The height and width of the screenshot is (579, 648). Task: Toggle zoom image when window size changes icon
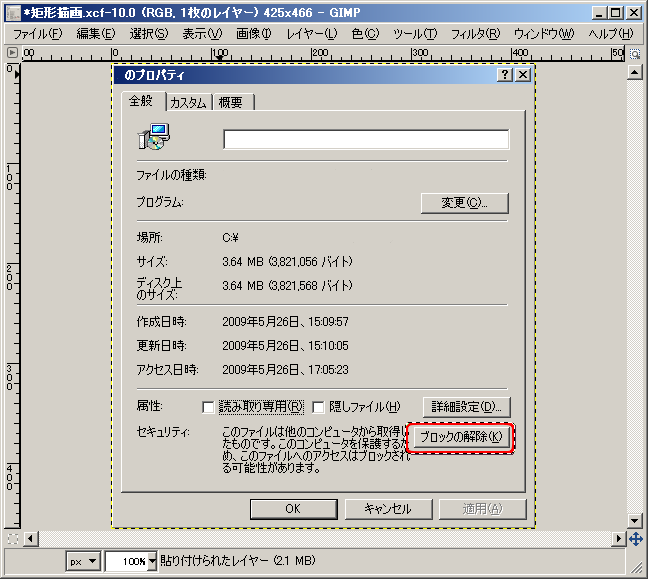(635, 54)
